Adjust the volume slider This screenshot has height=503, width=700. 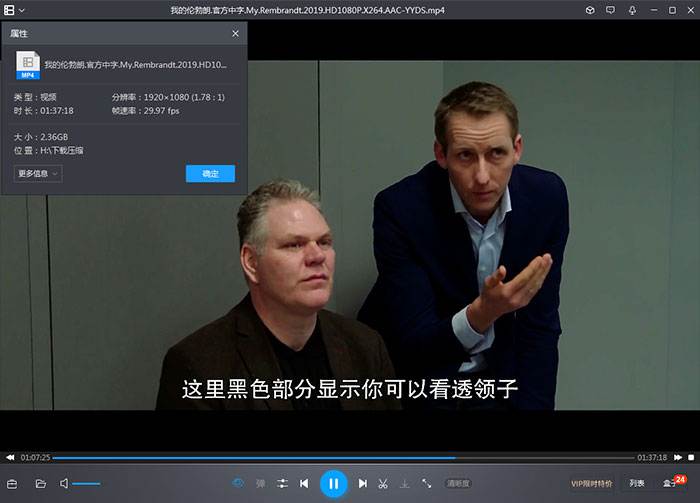(x=86, y=483)
